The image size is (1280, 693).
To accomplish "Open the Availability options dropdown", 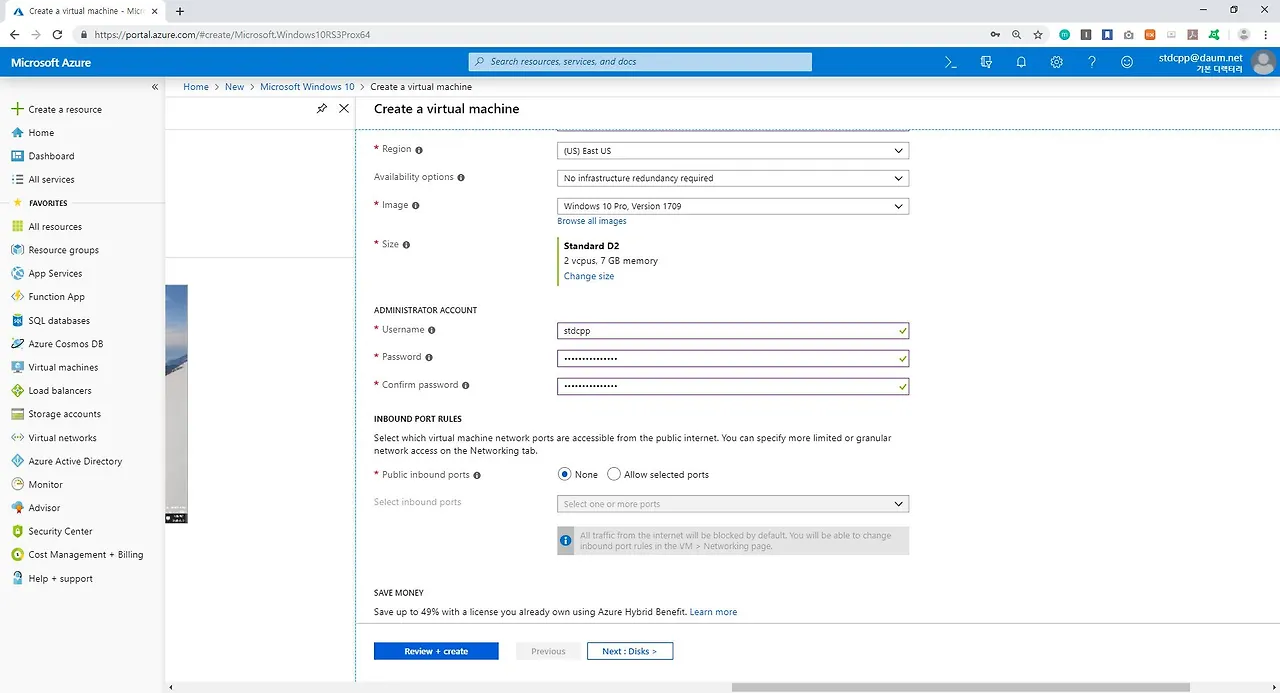I will tap(733, 178).
